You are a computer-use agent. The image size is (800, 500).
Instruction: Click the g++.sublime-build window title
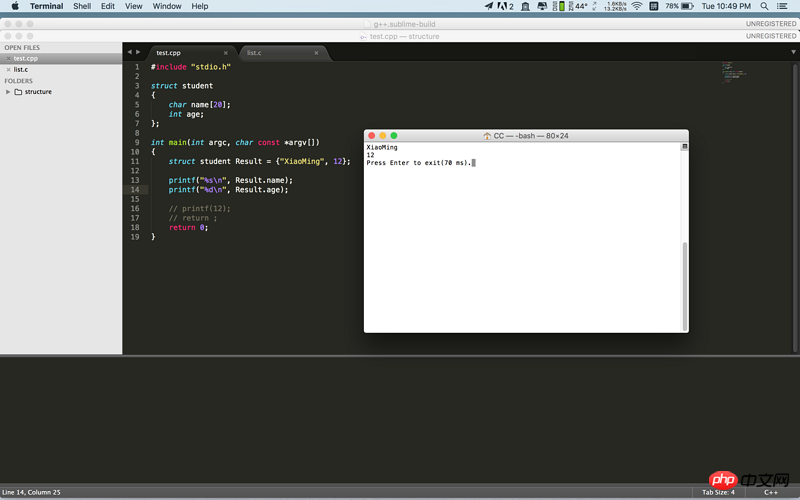tap(404, 24)
